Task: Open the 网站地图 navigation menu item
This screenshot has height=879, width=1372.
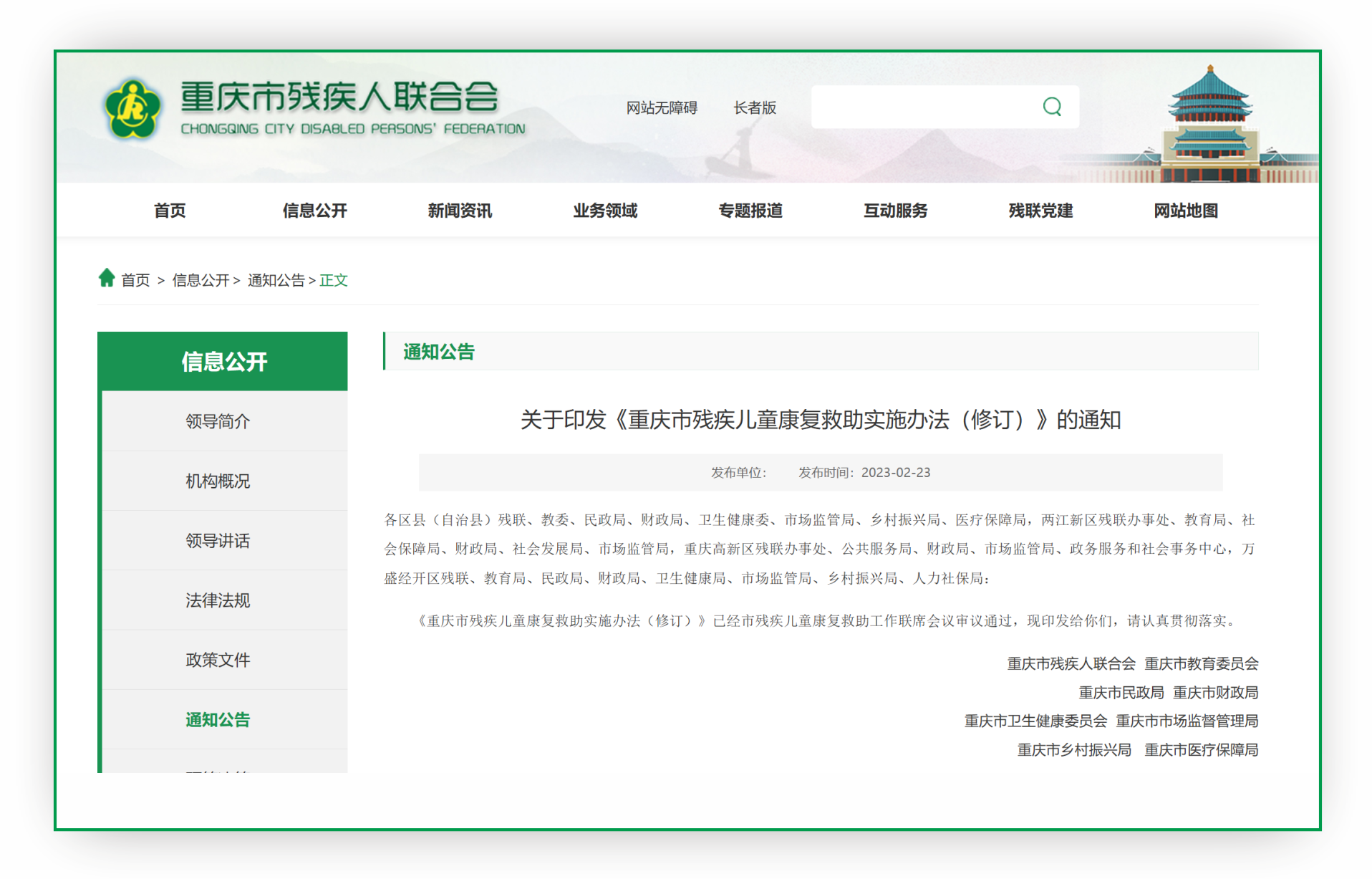Action: (x=1186, y=211)
